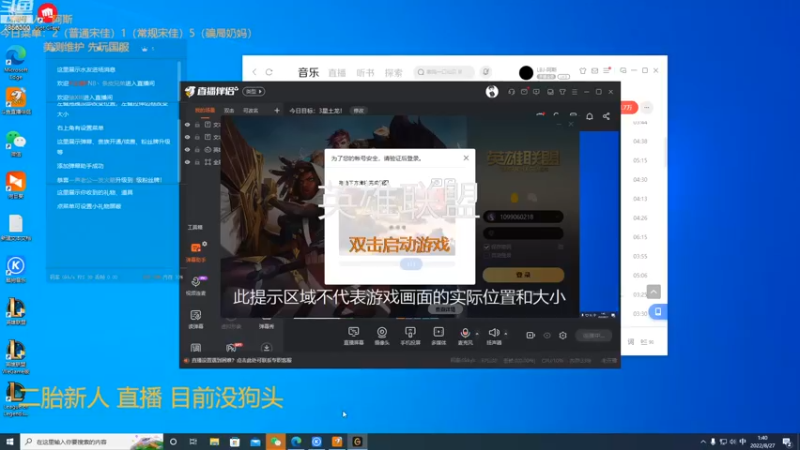
Task: Click the PK tool icon
Action: (x=232, y=348)
